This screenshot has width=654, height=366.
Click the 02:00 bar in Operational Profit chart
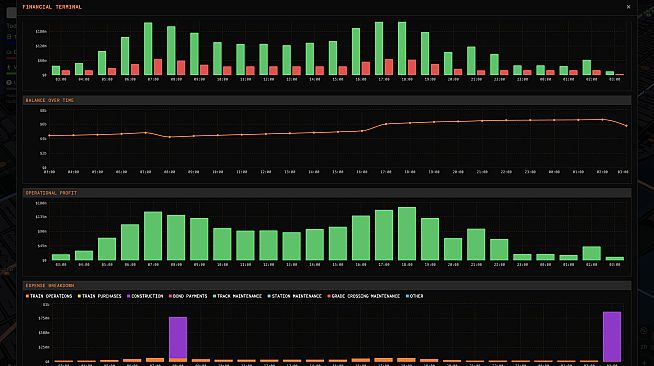click(x=591, y=253)
